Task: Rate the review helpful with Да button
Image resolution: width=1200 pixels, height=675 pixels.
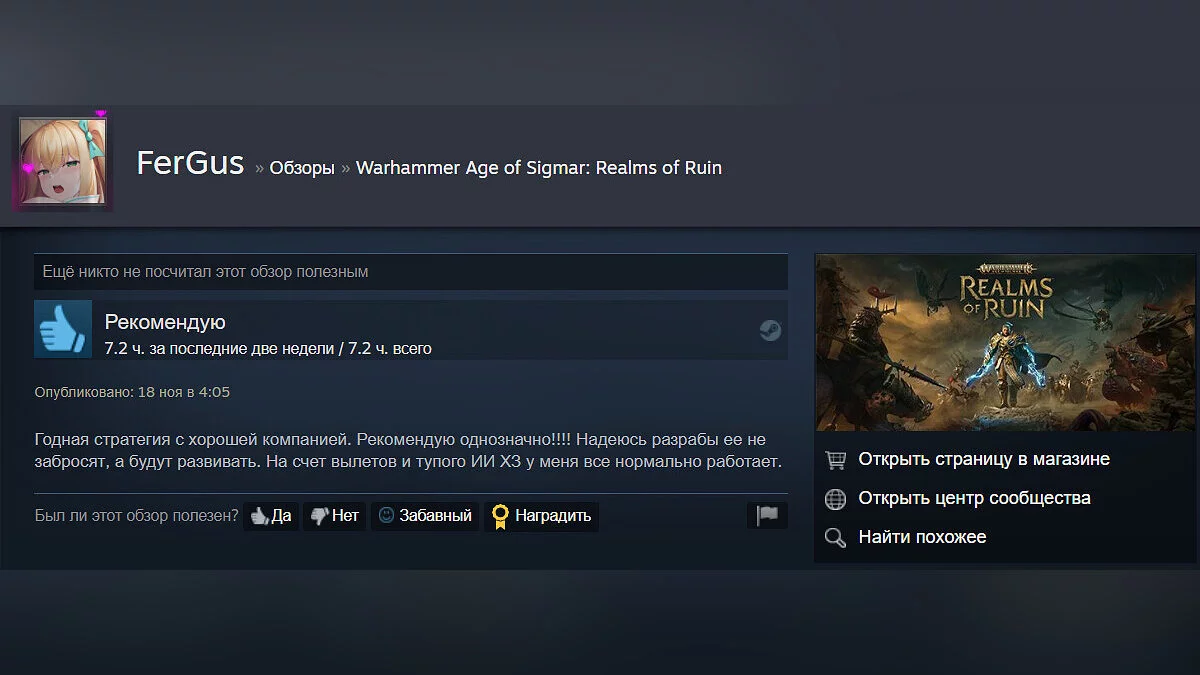Action: tap(271, 516)
